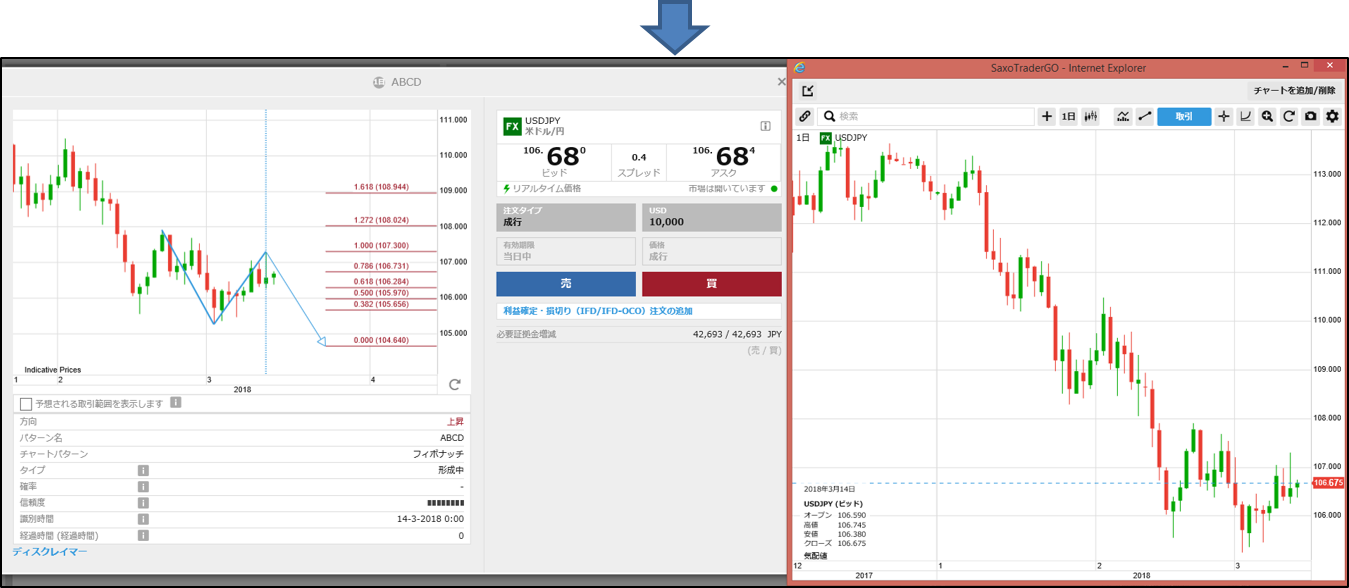Screen dimensions: 1349x588
Task: Open the ディスクレイマー disclaimer link
Action: (x=50, y=551)
